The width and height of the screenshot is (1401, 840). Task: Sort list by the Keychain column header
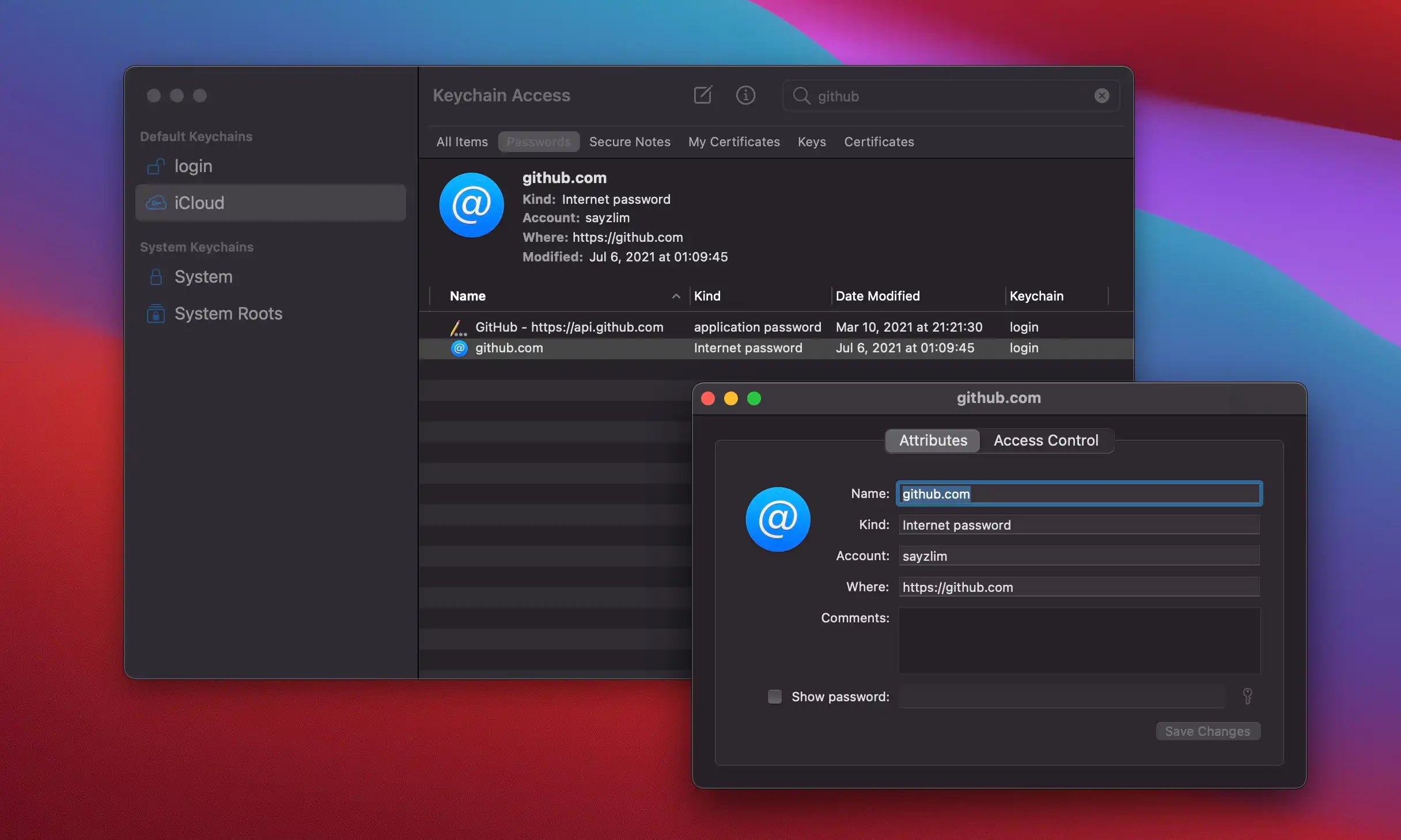click(x=1036, y=296)
